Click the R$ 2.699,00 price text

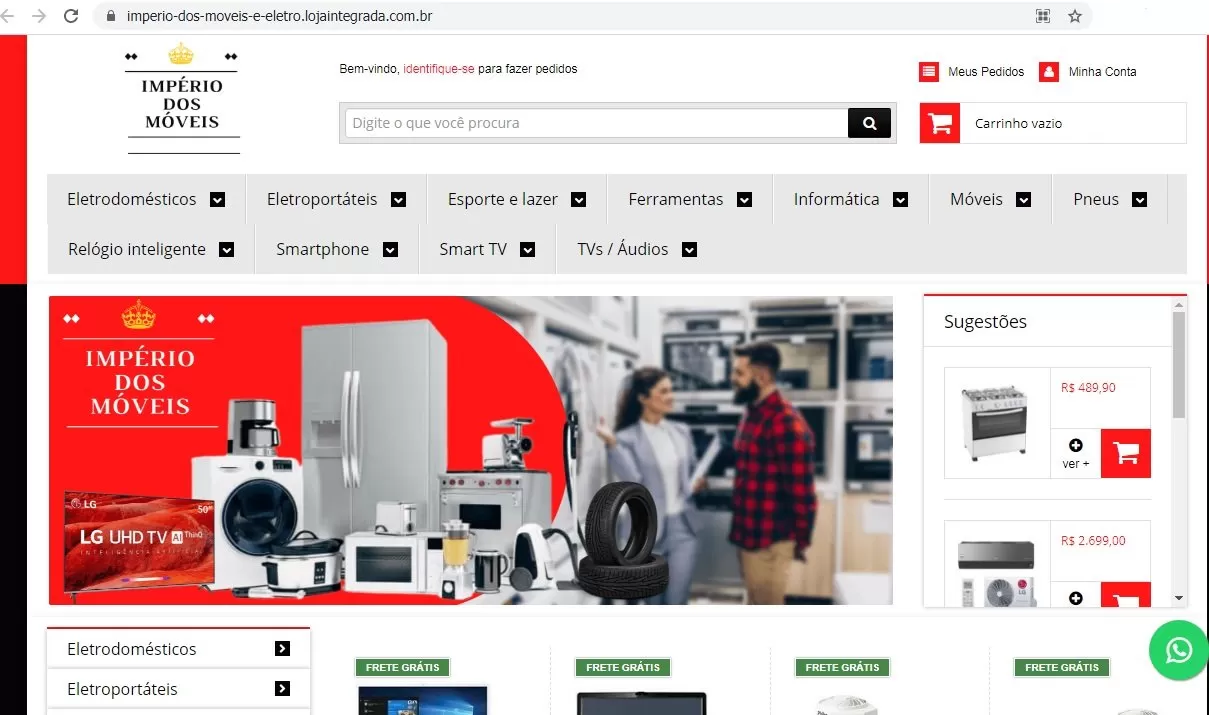point(1093,541)
